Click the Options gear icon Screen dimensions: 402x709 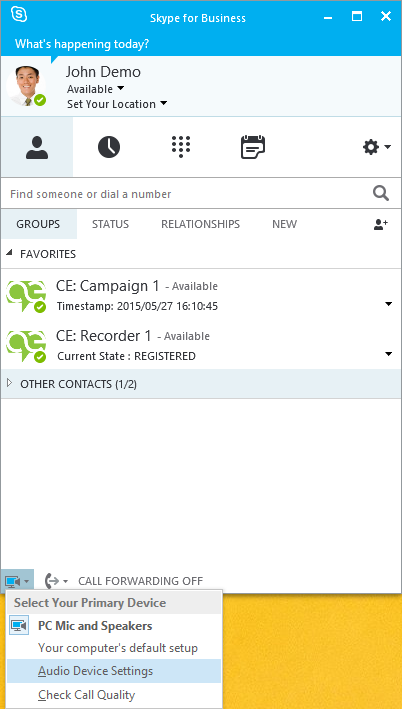[371, 147]
